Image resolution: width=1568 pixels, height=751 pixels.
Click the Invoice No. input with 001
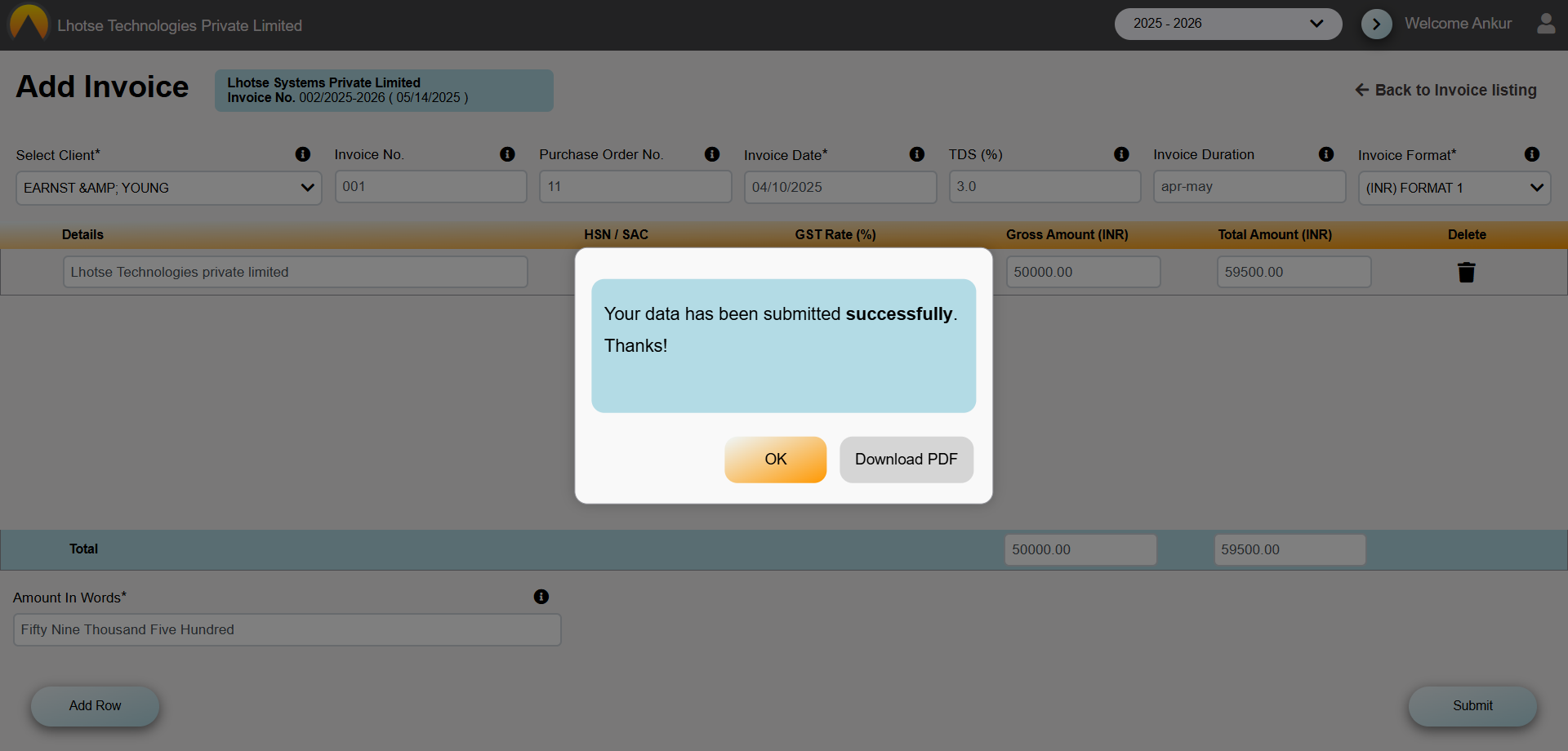click(430, 187)
